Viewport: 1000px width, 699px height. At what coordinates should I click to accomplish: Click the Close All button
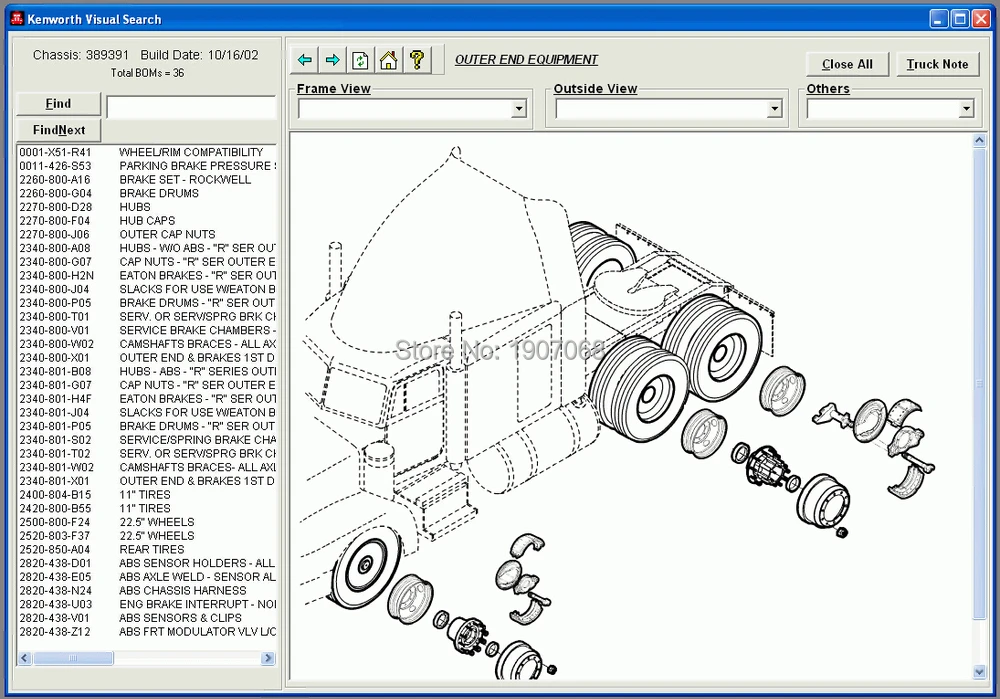[847, 64]
